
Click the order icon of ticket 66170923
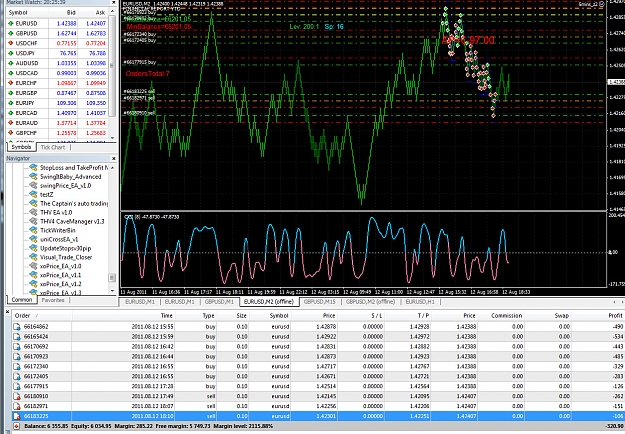coord(17,356)
